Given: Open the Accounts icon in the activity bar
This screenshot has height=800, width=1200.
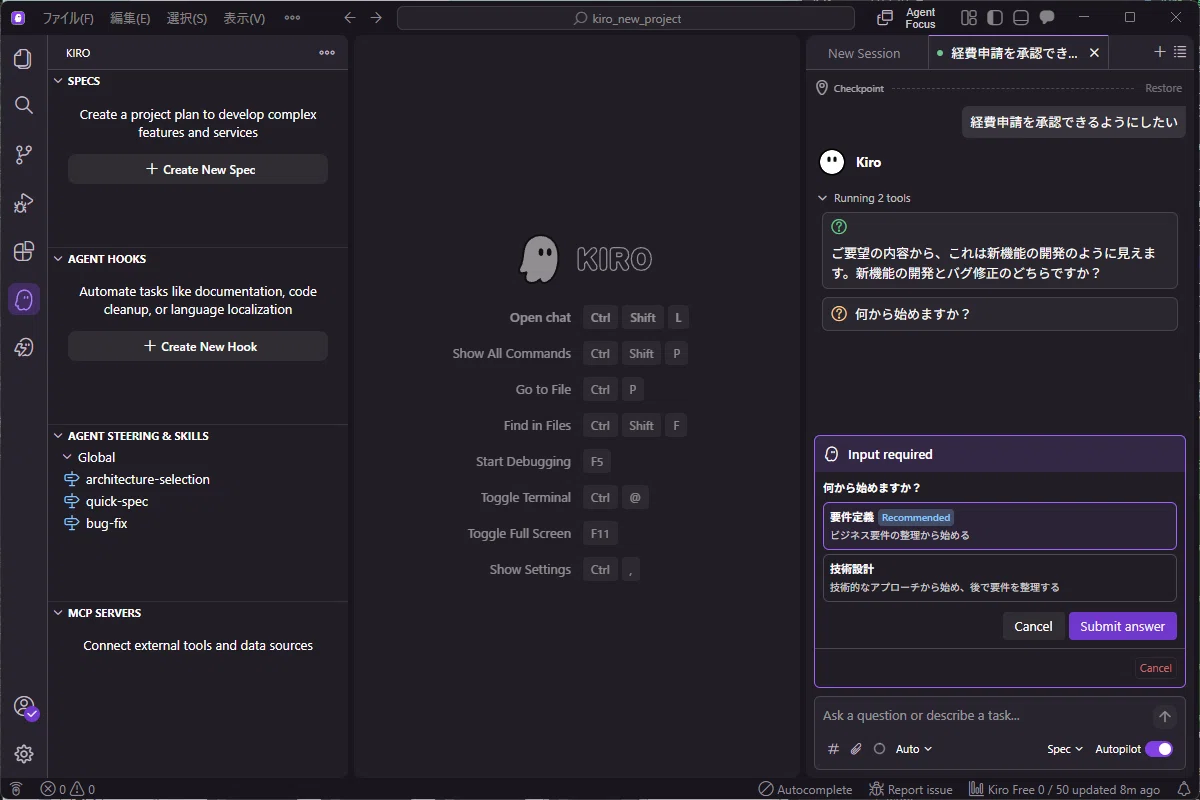Looking at the screenshot, I should (24, 707).
